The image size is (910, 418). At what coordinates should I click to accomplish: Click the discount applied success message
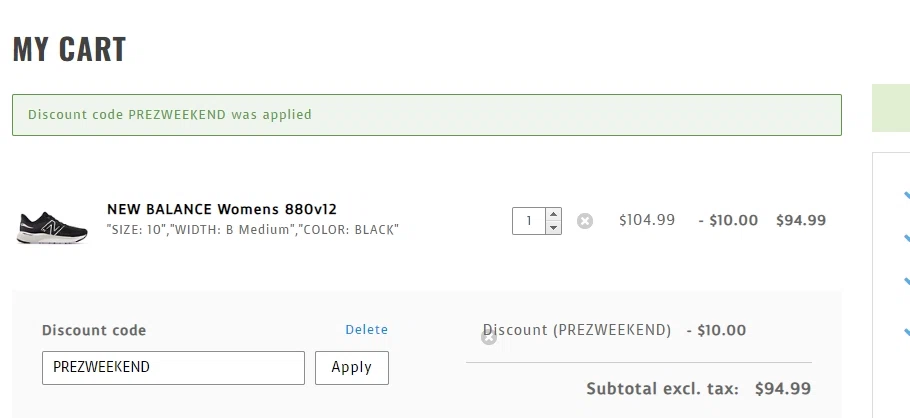(426, 115)
